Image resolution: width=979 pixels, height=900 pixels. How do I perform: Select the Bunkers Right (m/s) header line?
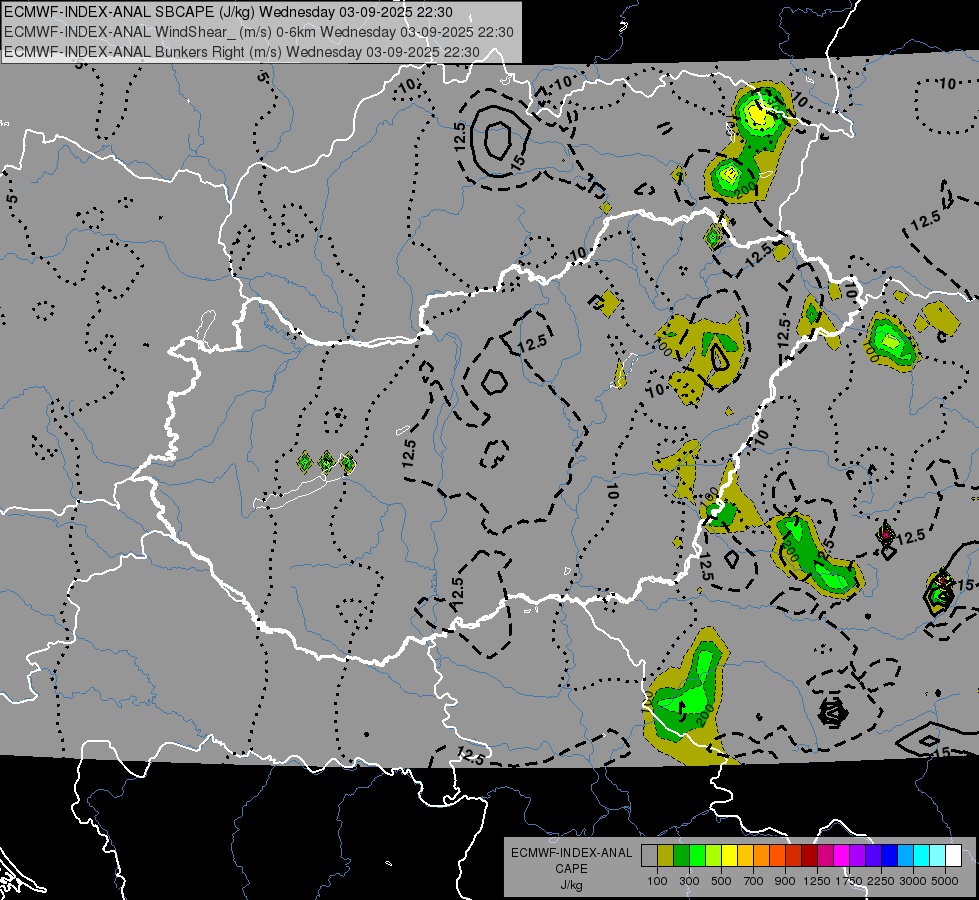(242, 52)
